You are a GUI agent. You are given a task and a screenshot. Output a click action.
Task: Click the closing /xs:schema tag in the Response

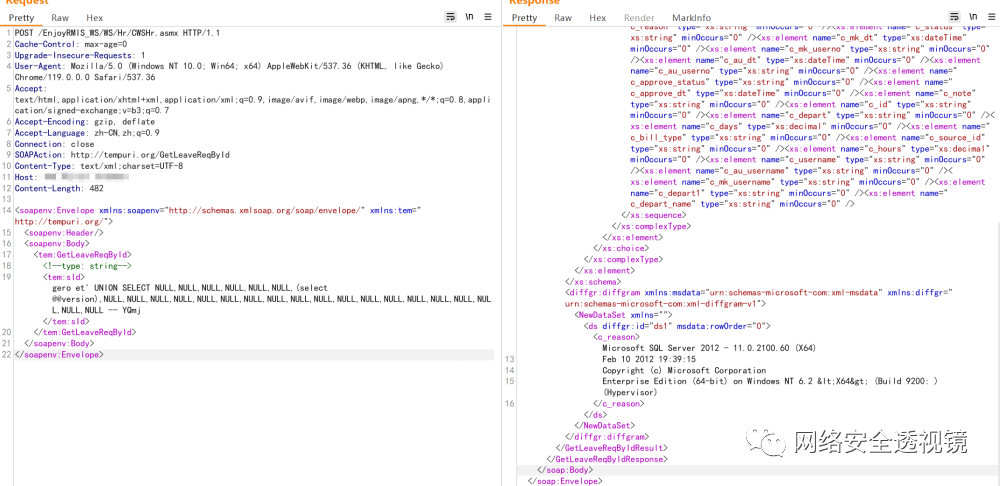pos(593,281)
